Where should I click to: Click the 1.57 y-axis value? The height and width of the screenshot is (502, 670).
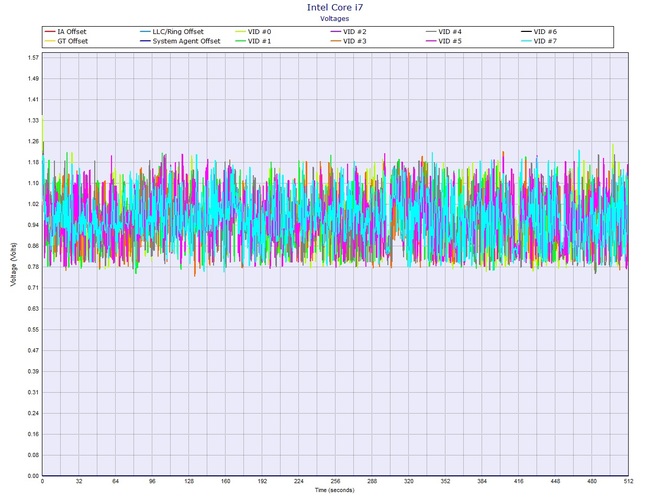[x=33, y=58]
